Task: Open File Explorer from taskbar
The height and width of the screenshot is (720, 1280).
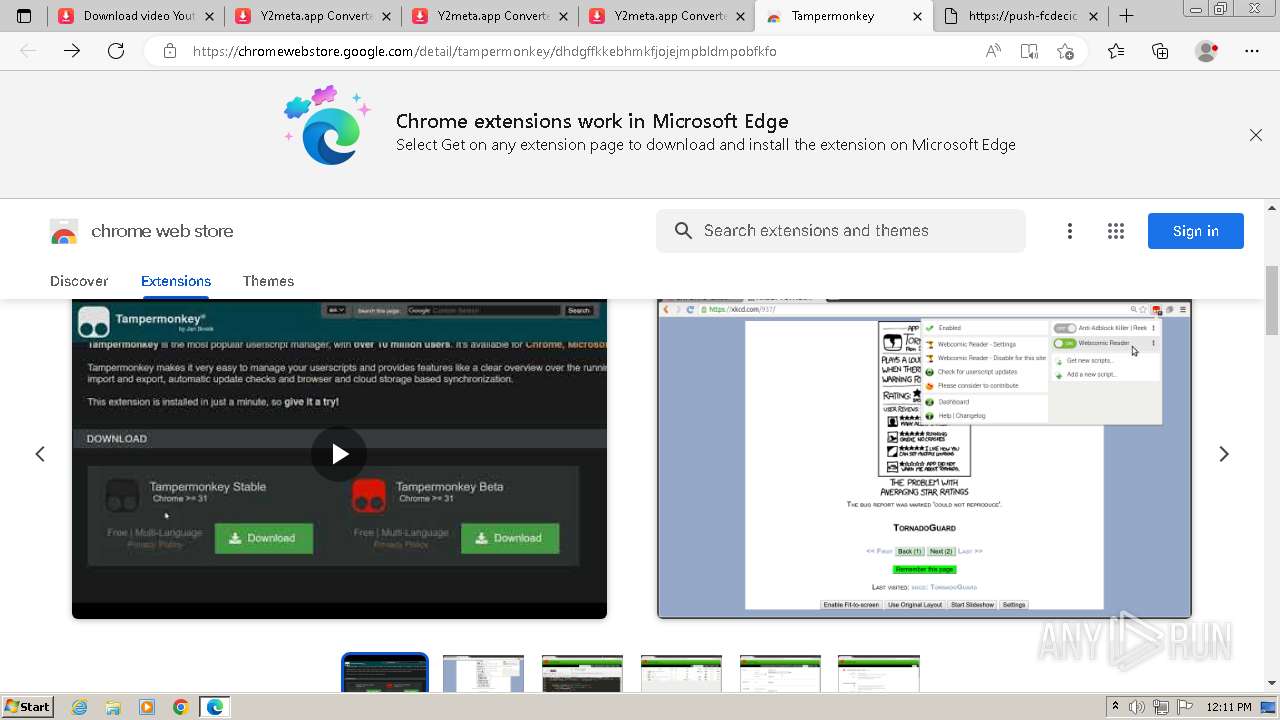Action: [113, 707]
